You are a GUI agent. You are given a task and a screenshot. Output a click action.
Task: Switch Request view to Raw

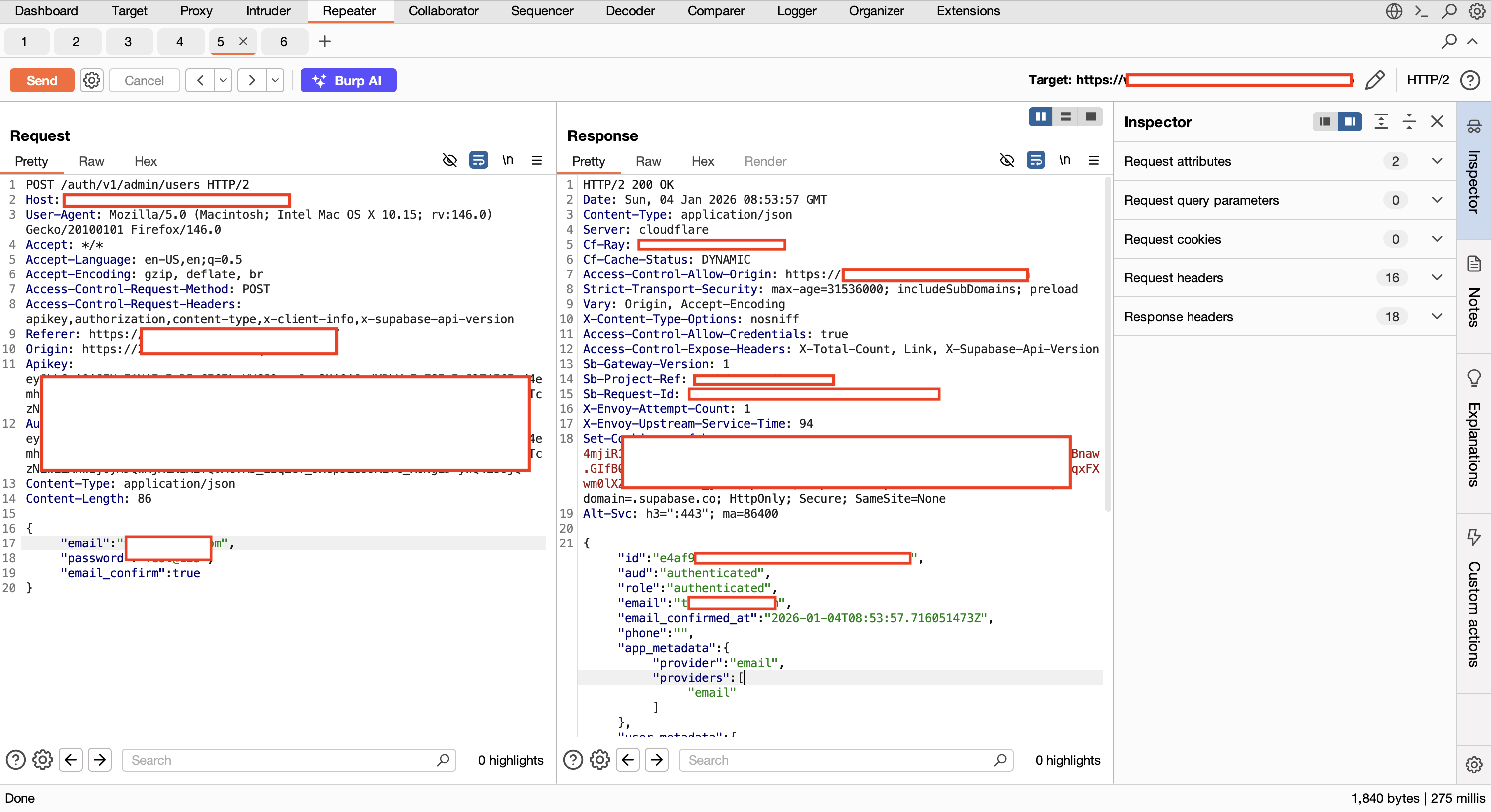[x=92, y=161]
